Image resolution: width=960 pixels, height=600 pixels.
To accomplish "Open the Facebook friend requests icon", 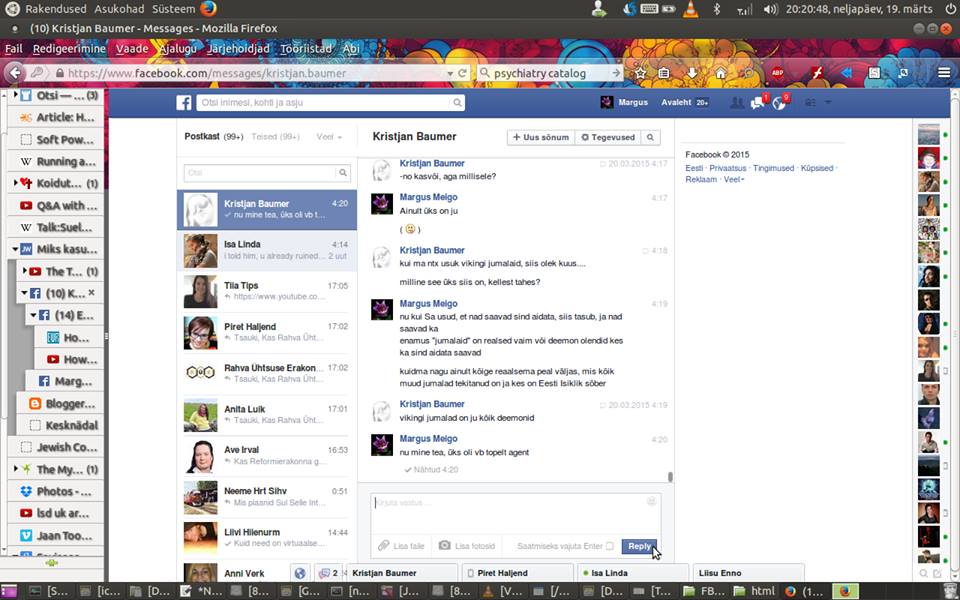I will [737, 103].
